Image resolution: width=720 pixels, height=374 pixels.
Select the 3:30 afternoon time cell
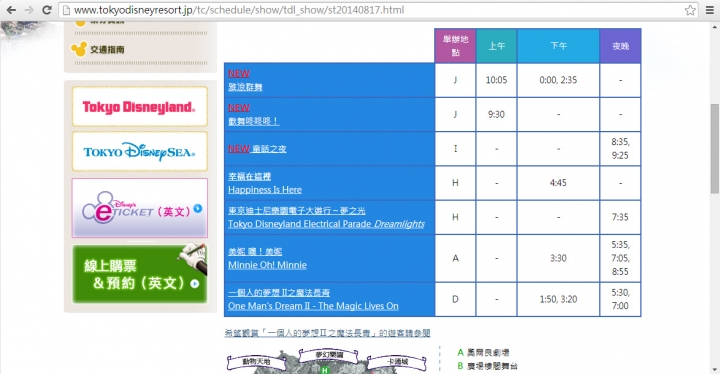point(558,258)
